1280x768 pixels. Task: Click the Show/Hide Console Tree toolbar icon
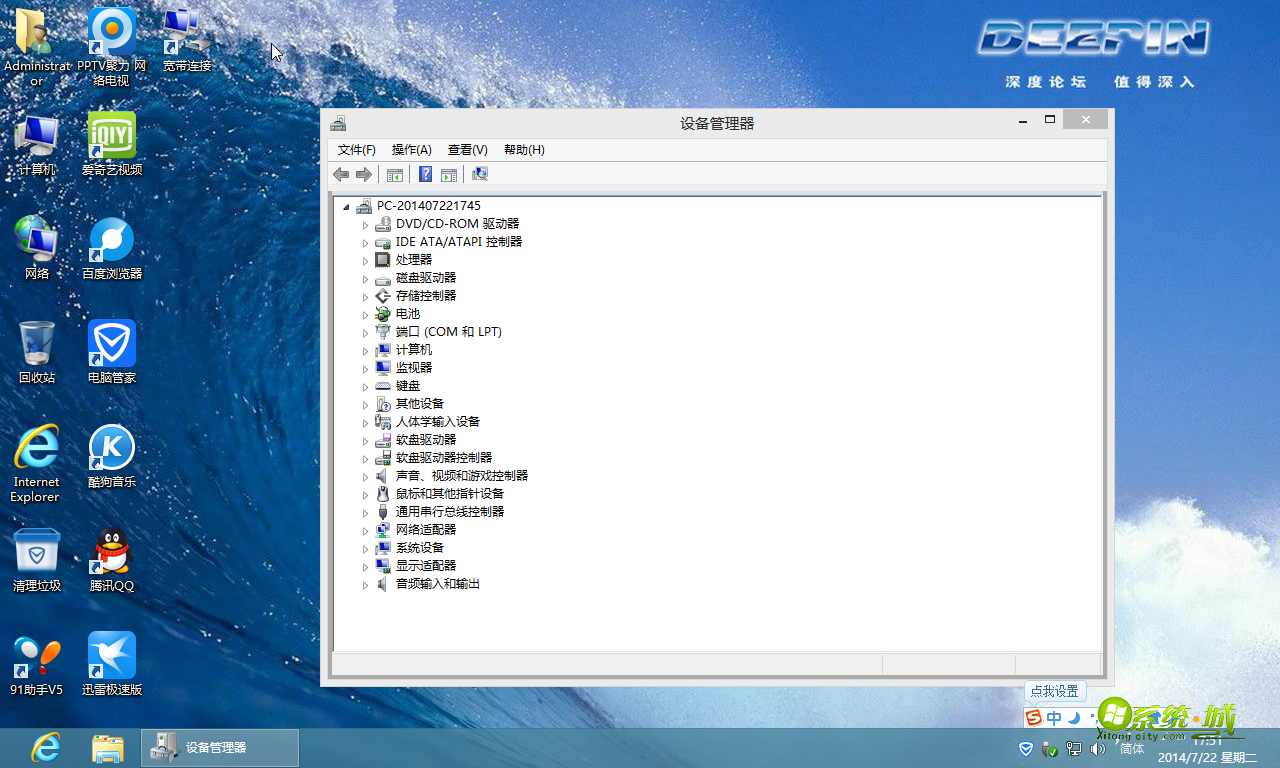point(395,174)
